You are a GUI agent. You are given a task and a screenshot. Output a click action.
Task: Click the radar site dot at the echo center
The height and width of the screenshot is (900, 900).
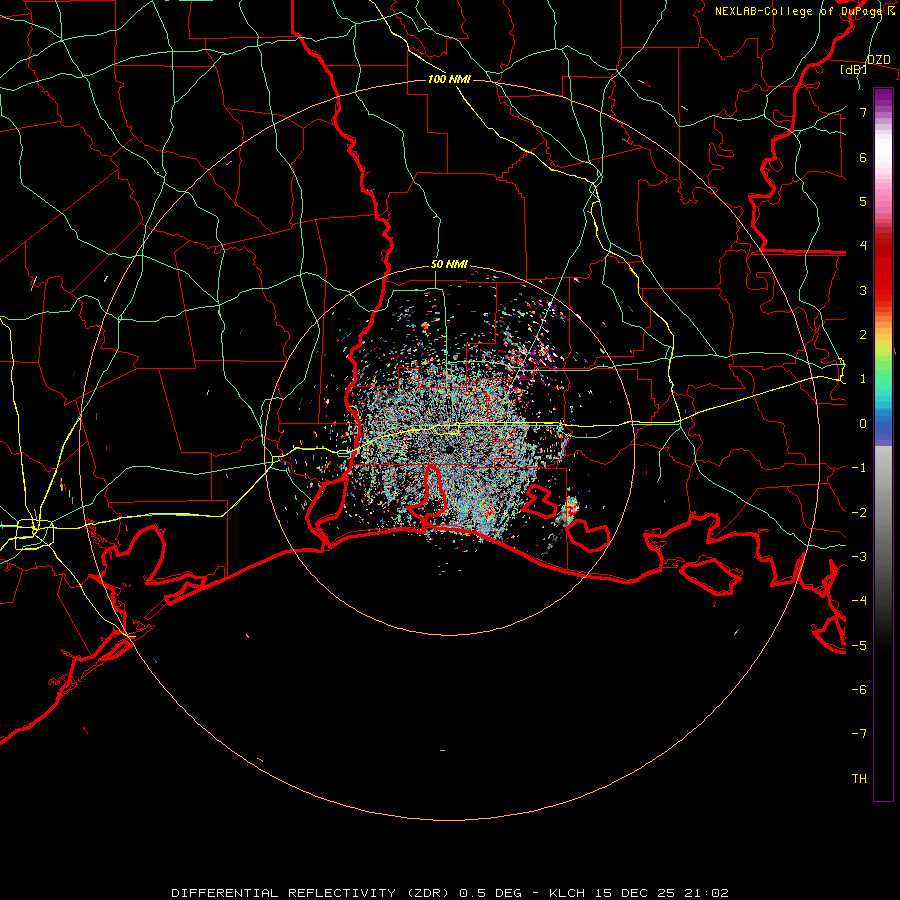(449, 449)
